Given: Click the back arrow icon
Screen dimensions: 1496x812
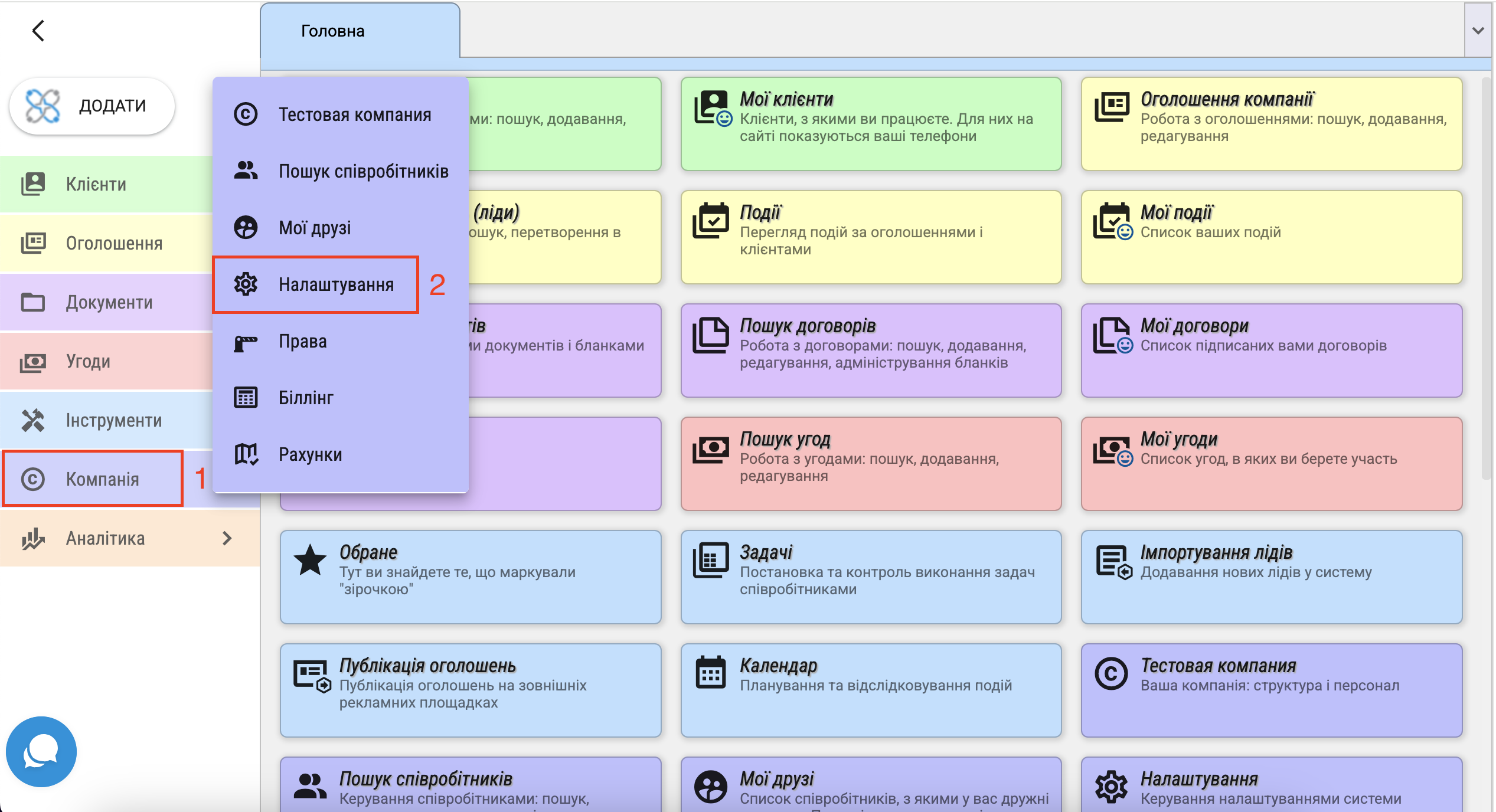Looking at the screenshot, I should [38, 31].
